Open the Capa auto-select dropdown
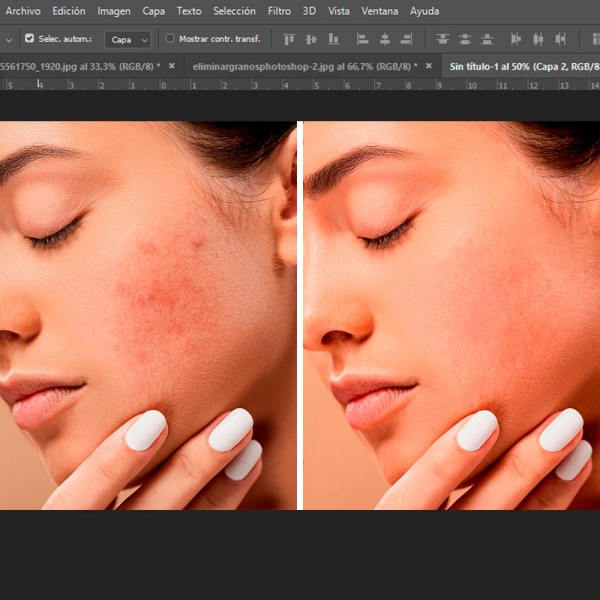The width and height of the screenshot is (600, 600). coord(128,40)
